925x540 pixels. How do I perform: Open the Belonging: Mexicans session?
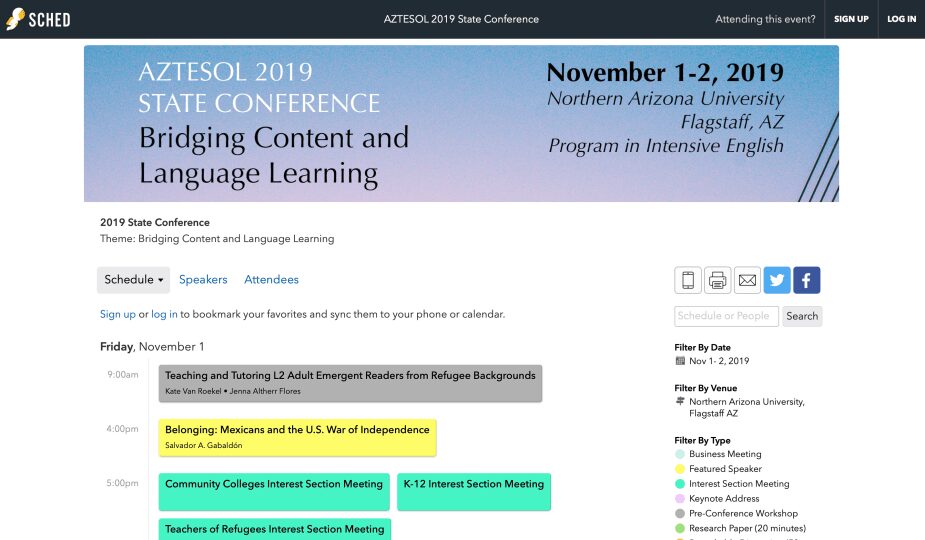pyautogui.click(x=297, y=430)
